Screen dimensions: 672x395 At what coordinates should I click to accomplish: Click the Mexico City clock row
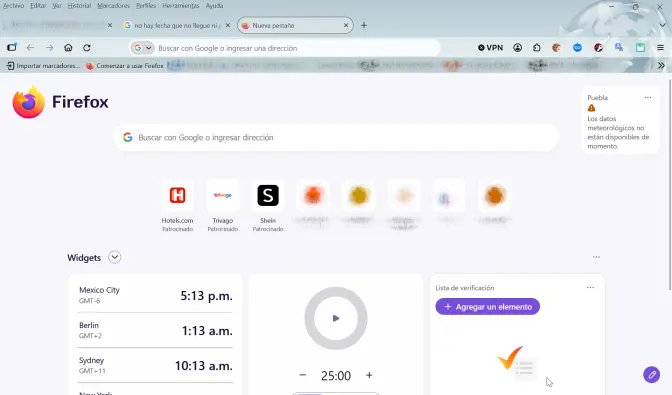click(156, 295)
